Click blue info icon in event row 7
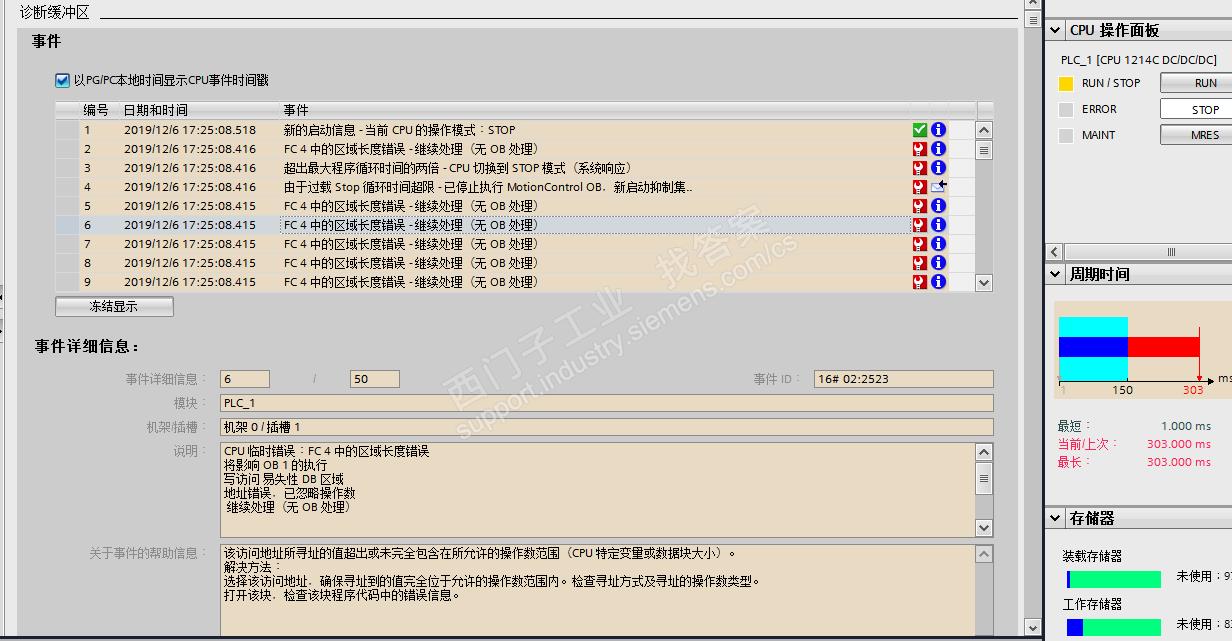 pyautogui.click(x=938, y=244)
